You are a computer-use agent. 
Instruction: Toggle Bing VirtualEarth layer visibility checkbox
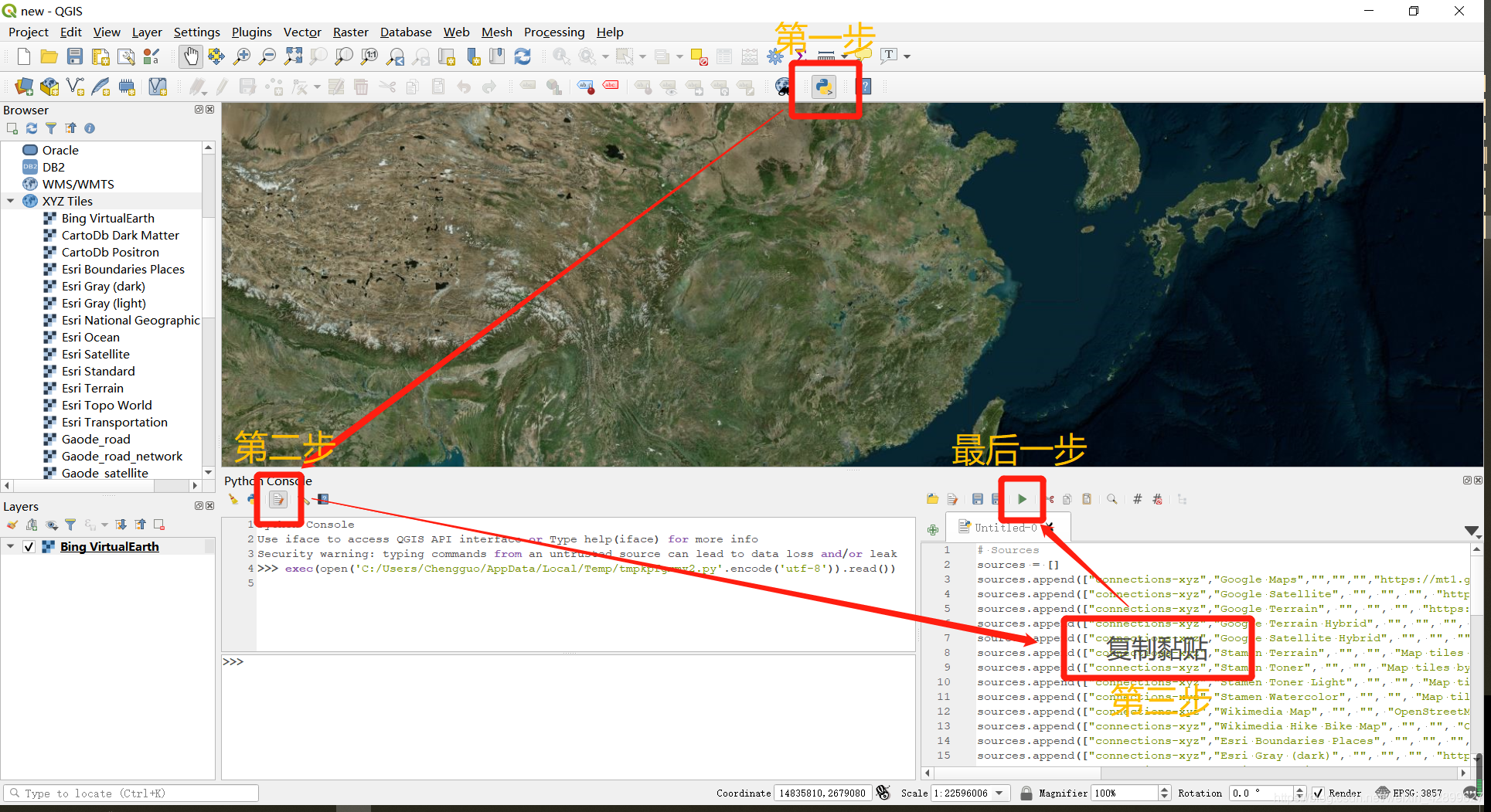click(29, 546)
